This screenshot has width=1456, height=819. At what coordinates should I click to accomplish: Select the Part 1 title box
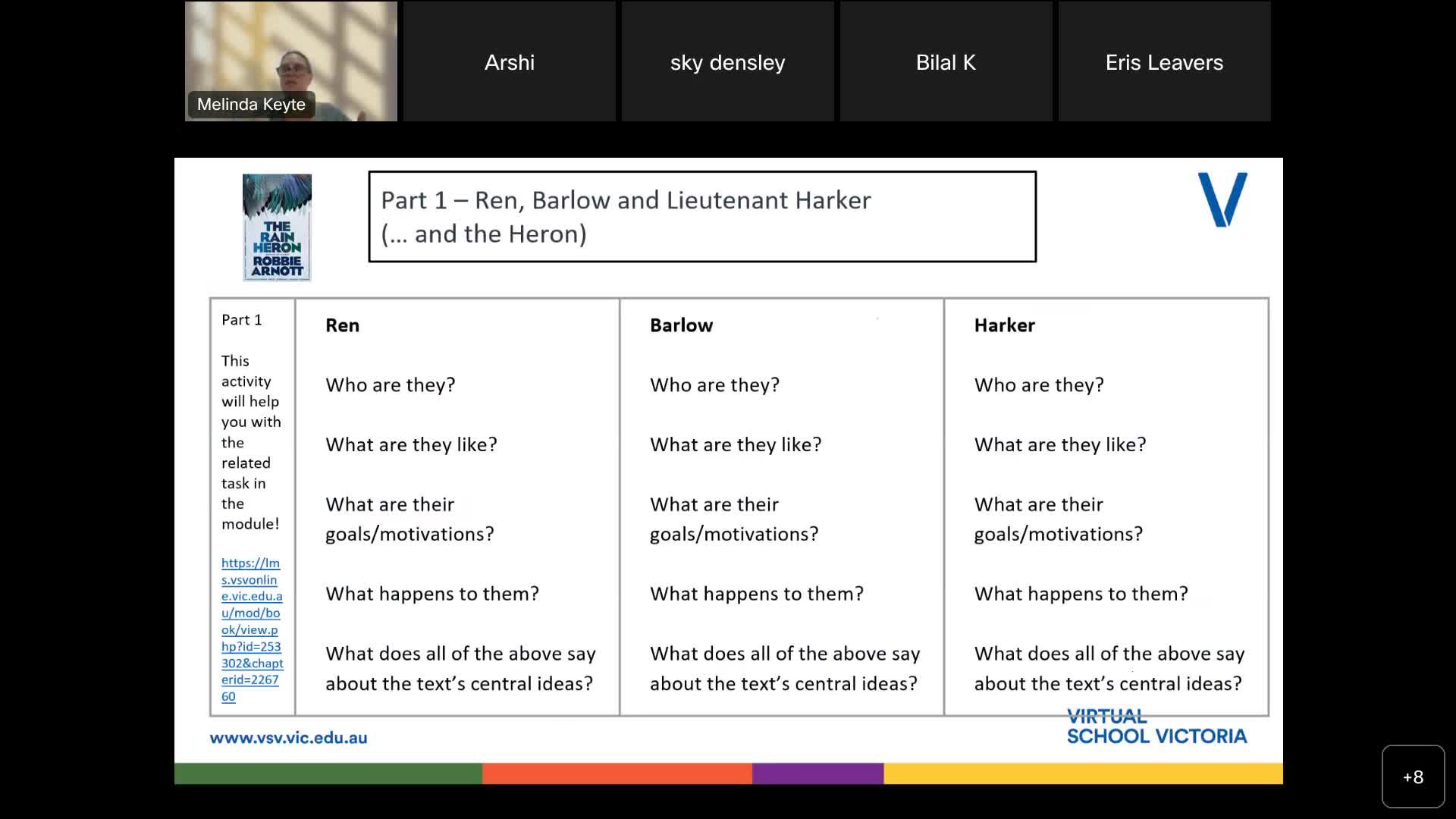tap(702, 216)
